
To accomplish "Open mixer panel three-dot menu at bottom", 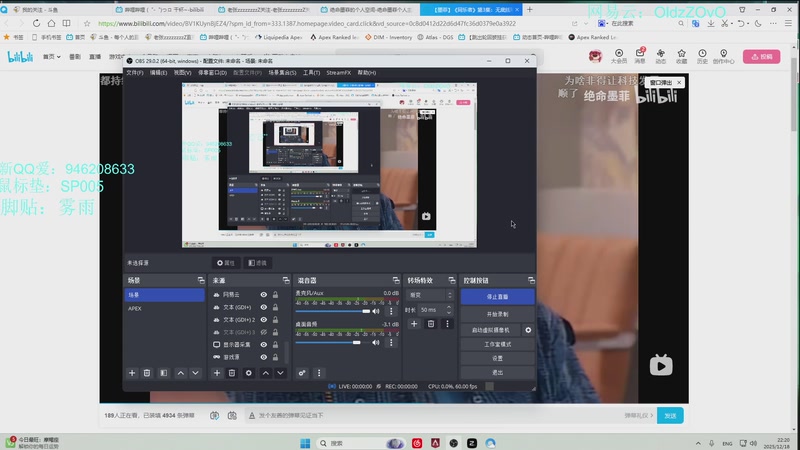I will point(319,373).
